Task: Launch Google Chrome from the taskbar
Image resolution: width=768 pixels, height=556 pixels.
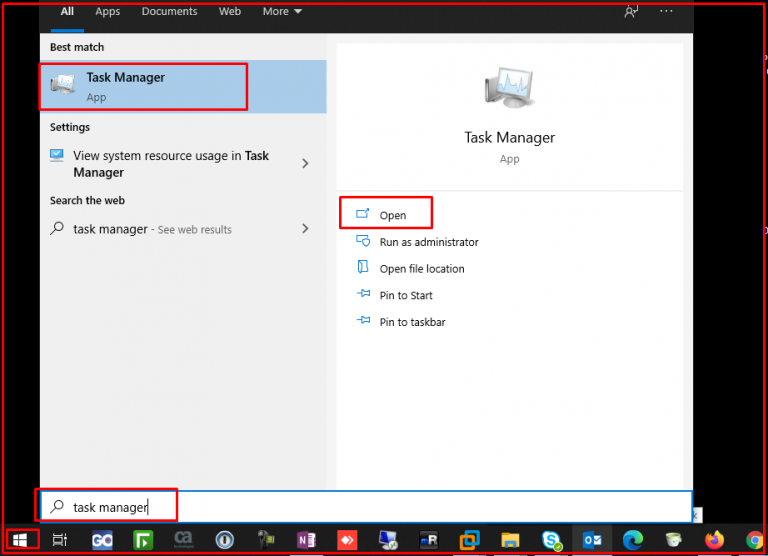Action: (x=755, y=541)
